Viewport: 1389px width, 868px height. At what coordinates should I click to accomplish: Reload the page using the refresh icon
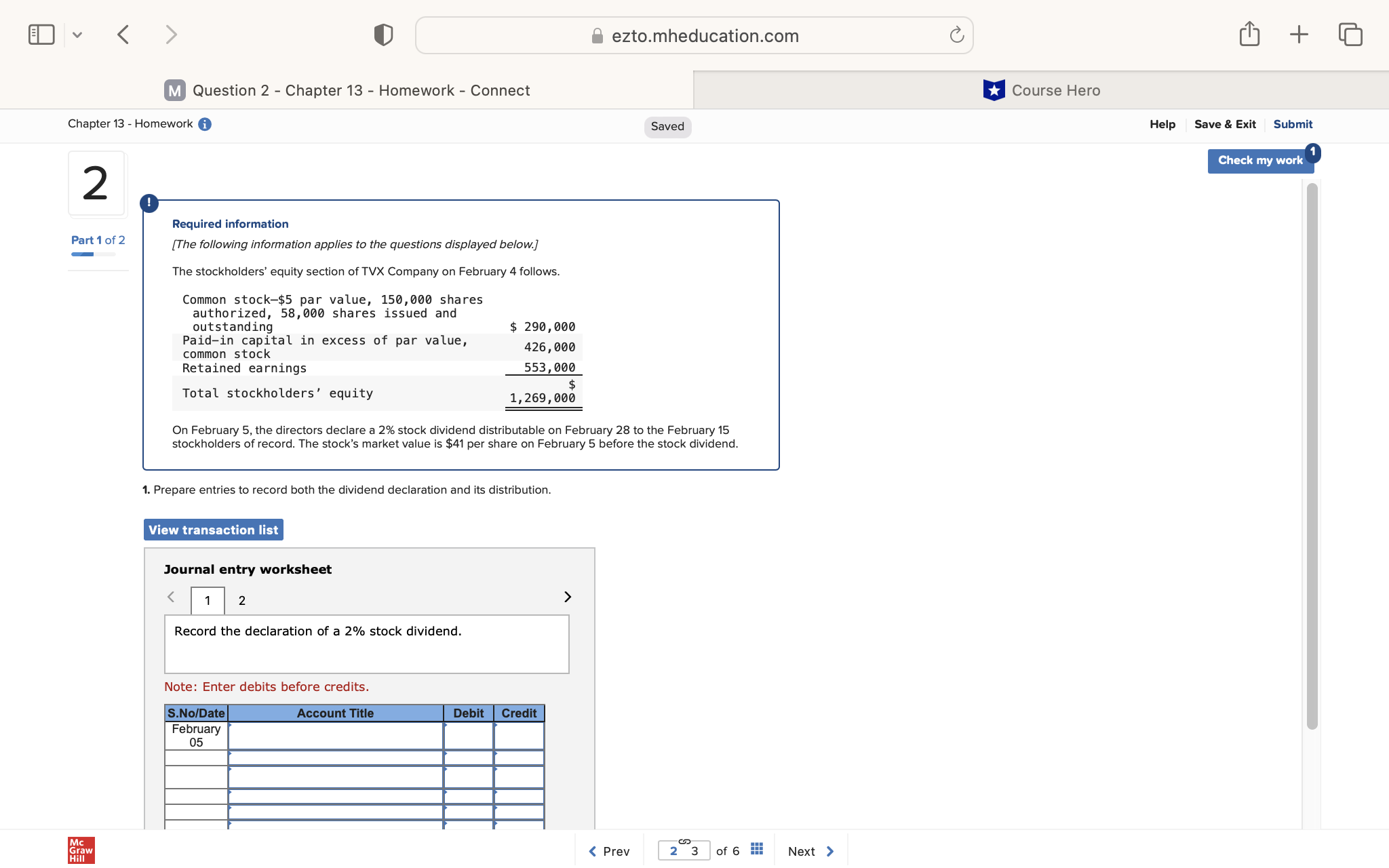956,35
